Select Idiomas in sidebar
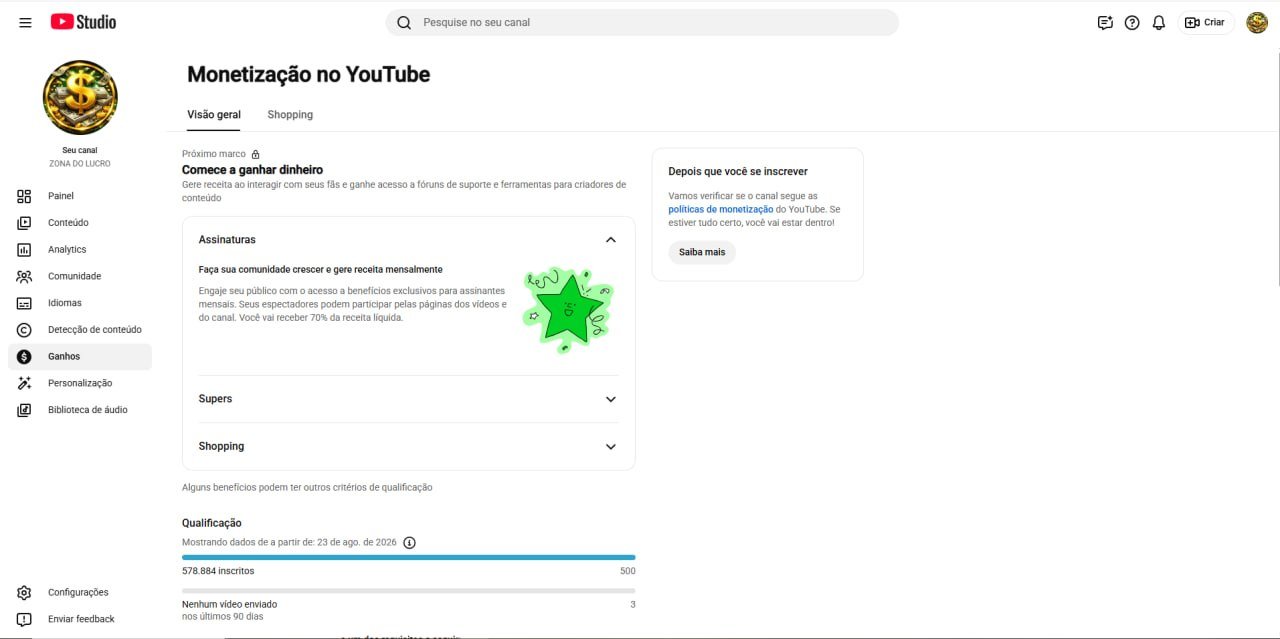 click(x=80, y=303)
